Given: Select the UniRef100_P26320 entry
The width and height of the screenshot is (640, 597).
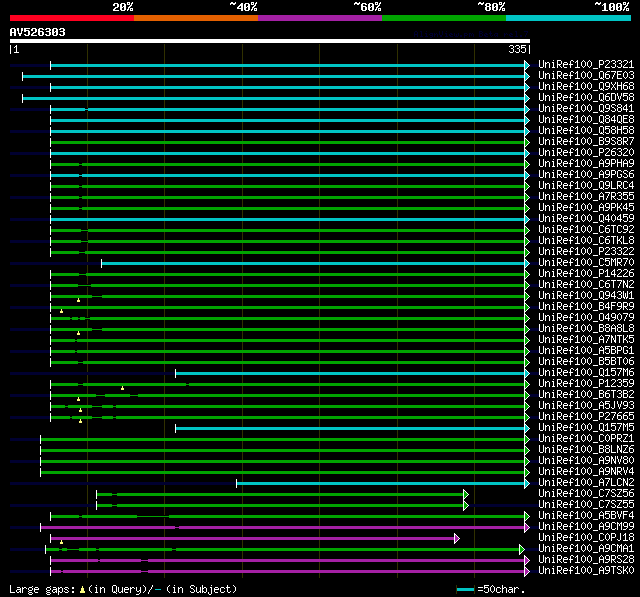Looking at the screenshot, I should pos(586,153).
